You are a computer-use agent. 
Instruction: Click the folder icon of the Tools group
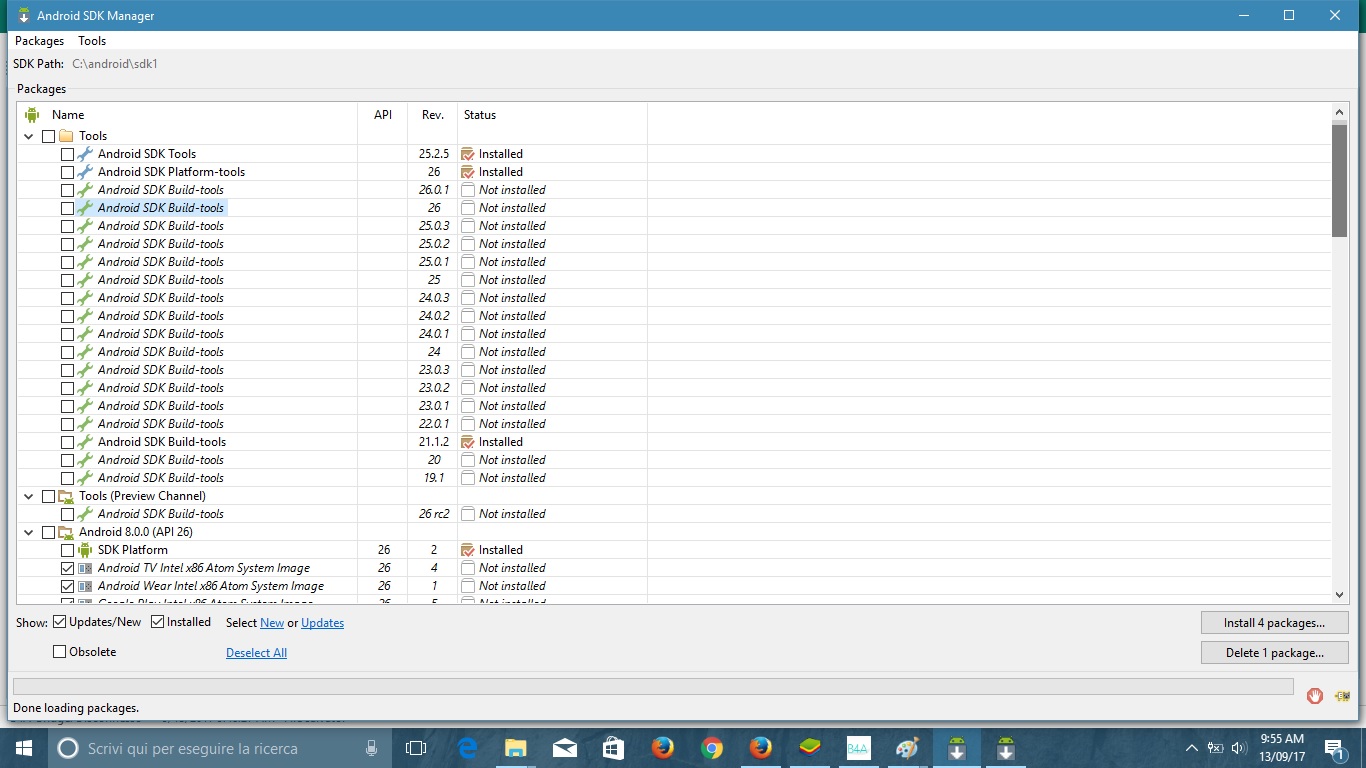click(x=66, y=136)
